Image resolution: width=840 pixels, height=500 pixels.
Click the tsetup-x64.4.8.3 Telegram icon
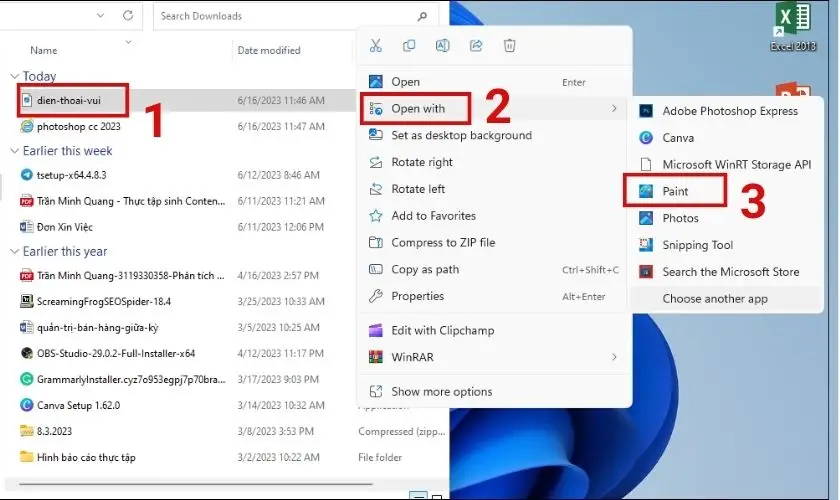(x=27, y=175)
